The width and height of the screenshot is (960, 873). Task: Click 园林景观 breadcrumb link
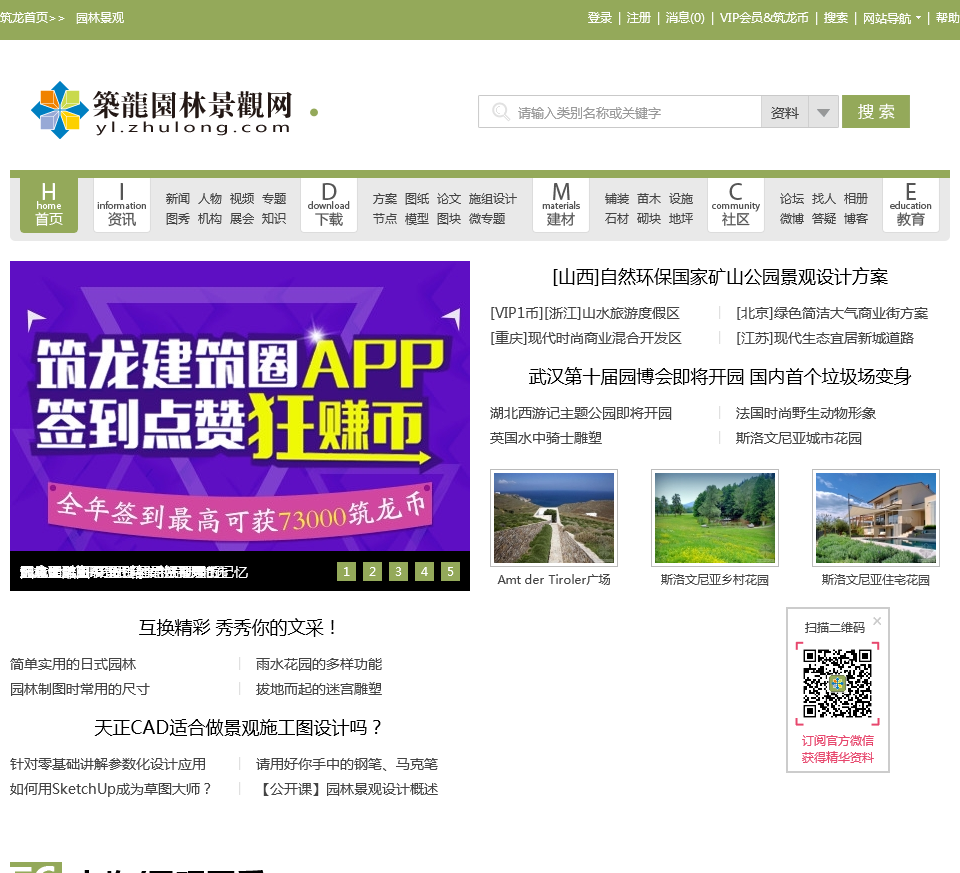100,18
